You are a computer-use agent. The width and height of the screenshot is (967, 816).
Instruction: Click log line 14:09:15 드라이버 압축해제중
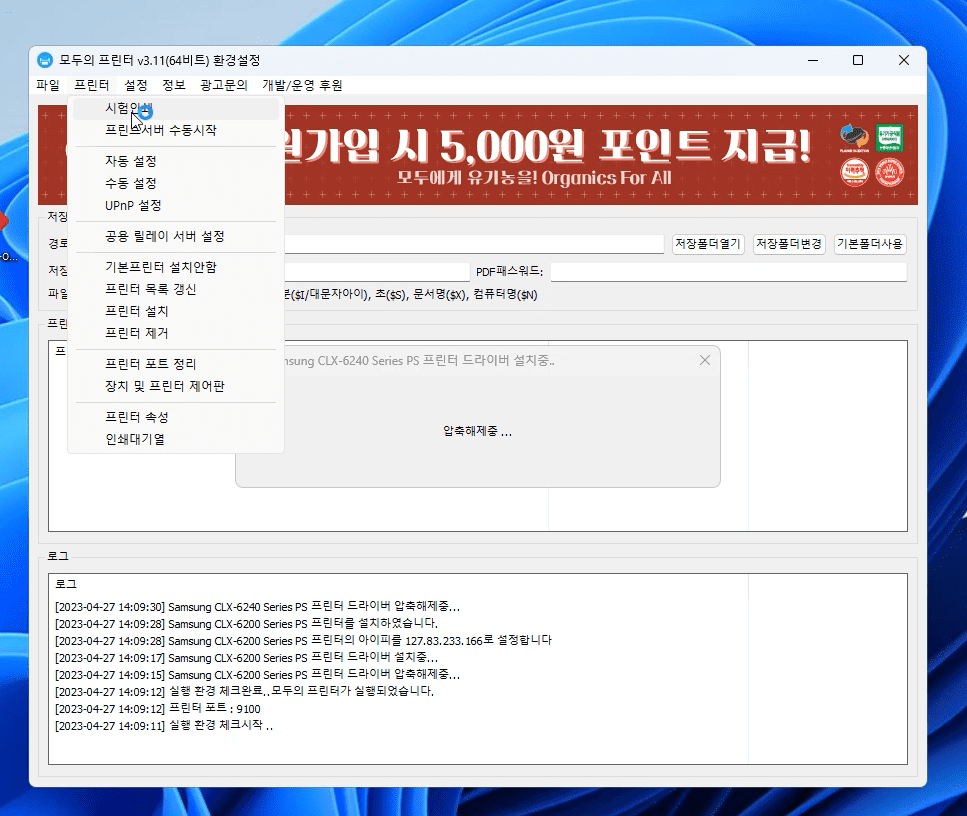pyautogui.click(x=257, y=675)
